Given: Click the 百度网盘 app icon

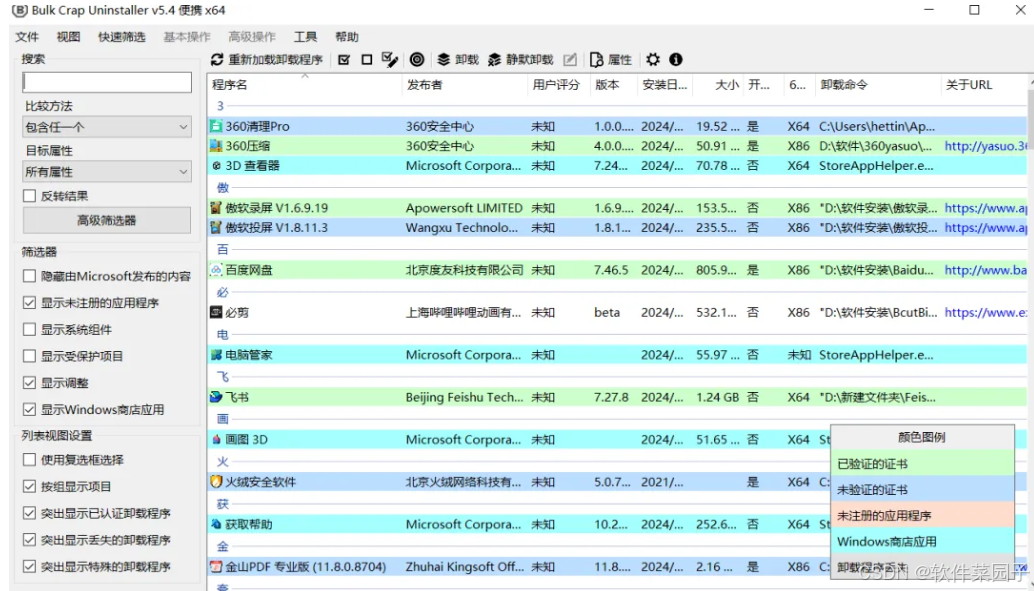Looking at the screenshot, I should tap(216, 270).
